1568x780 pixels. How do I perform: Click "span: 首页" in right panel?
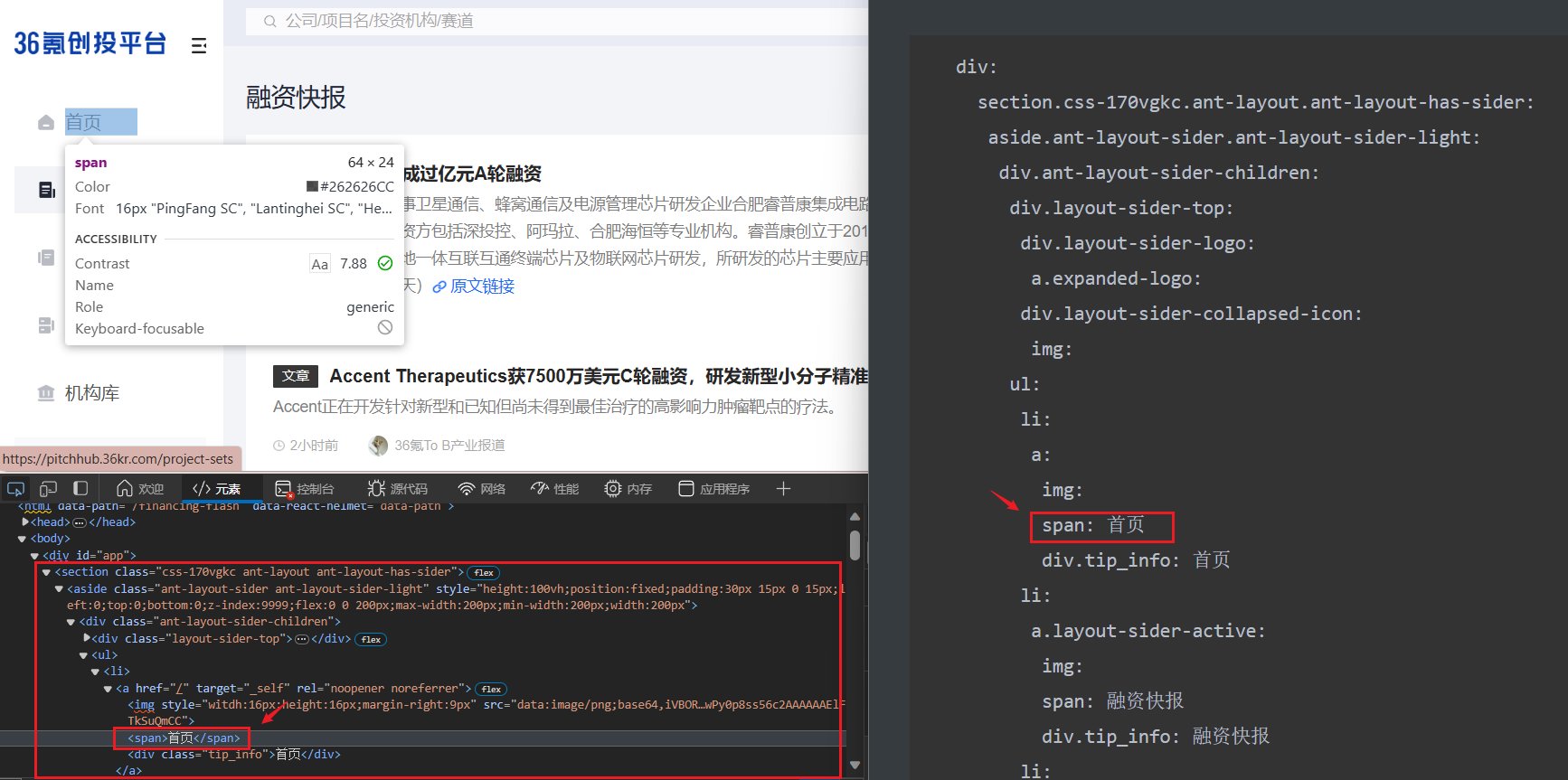click(x=1092, y=525)
